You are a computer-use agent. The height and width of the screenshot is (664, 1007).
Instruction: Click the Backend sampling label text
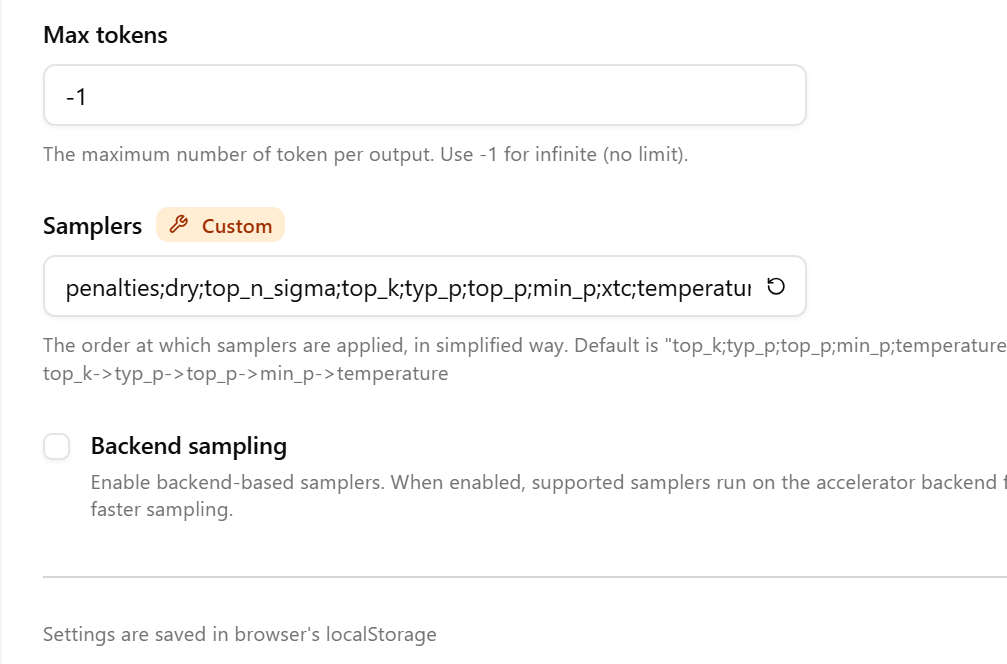click(189, 446)
